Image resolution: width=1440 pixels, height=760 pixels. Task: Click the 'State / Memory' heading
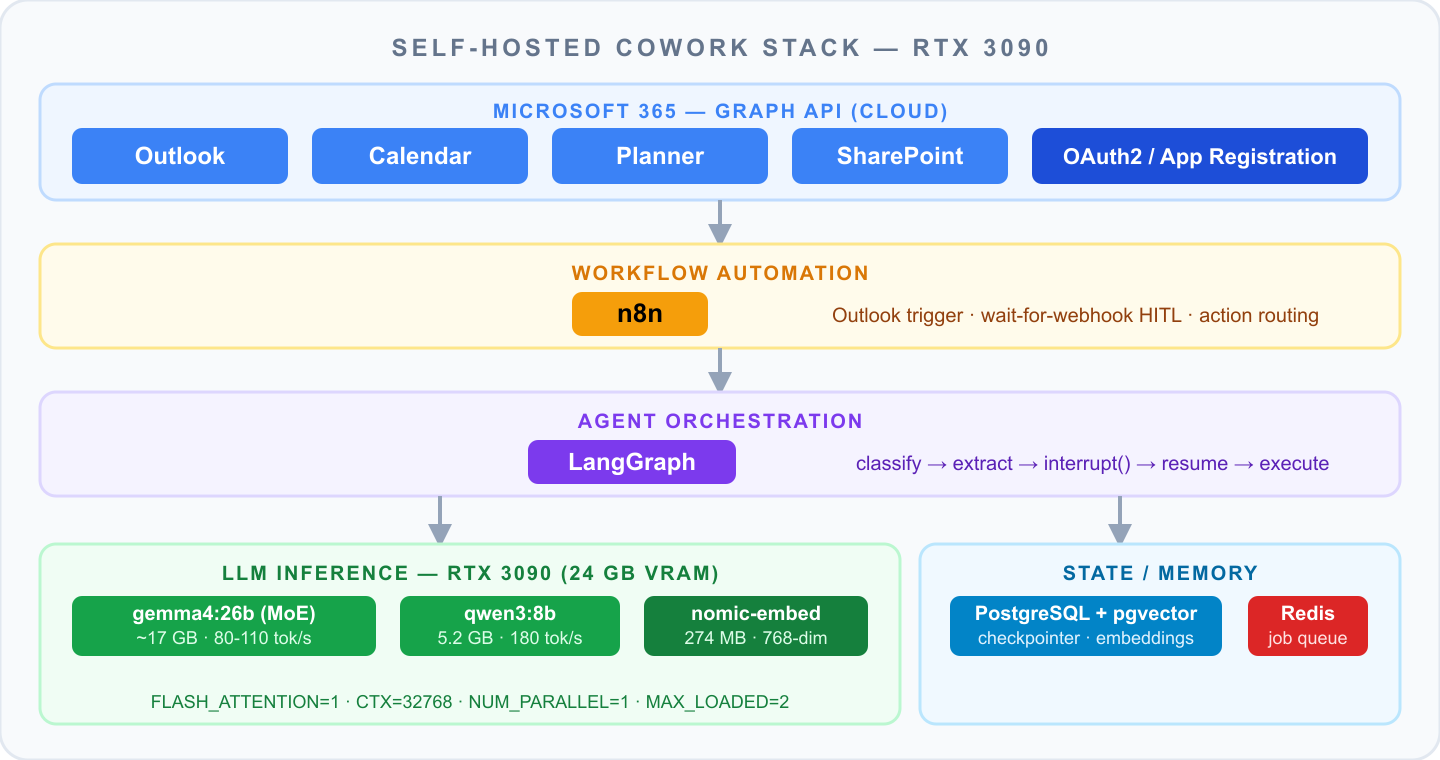(x=1160, y=573)
